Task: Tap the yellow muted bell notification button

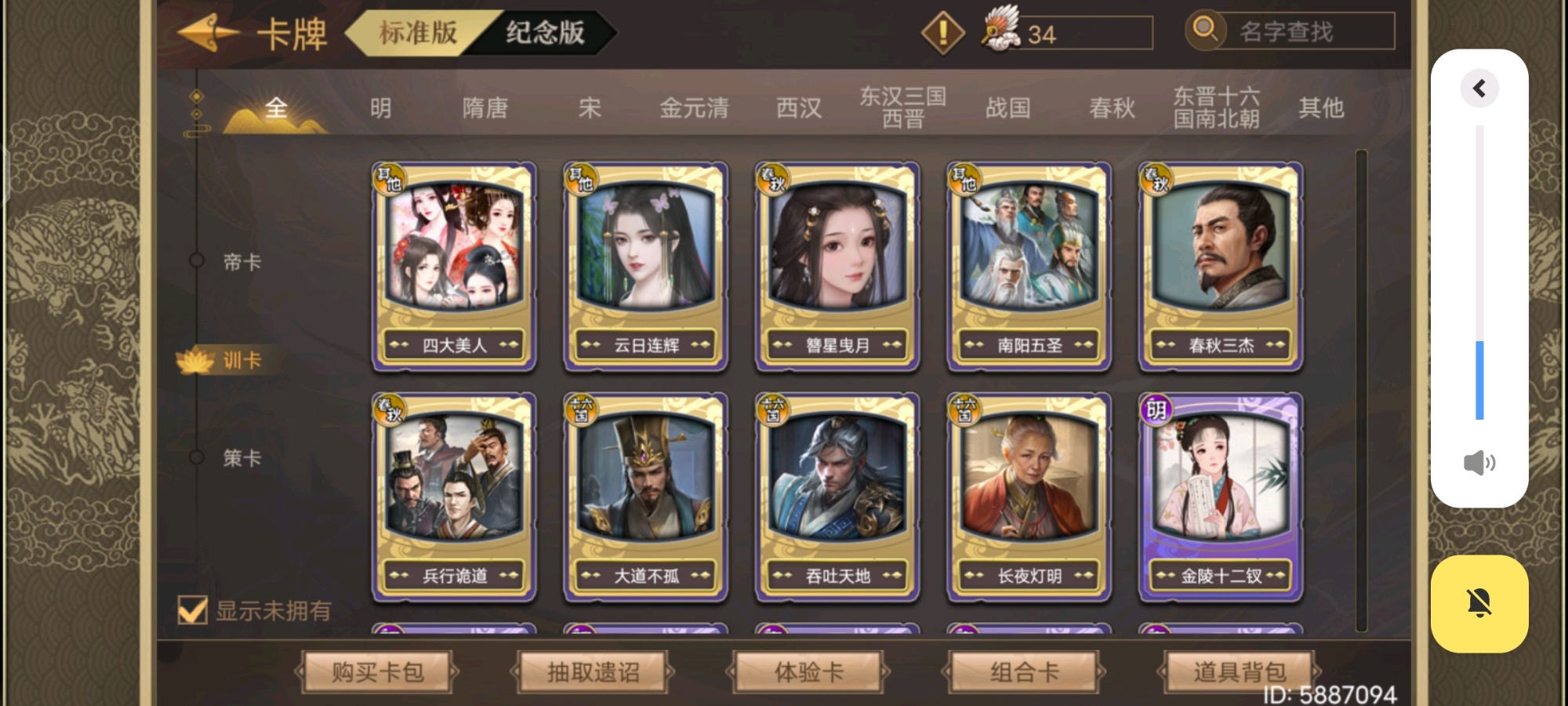Action: tap(1479, 604)
